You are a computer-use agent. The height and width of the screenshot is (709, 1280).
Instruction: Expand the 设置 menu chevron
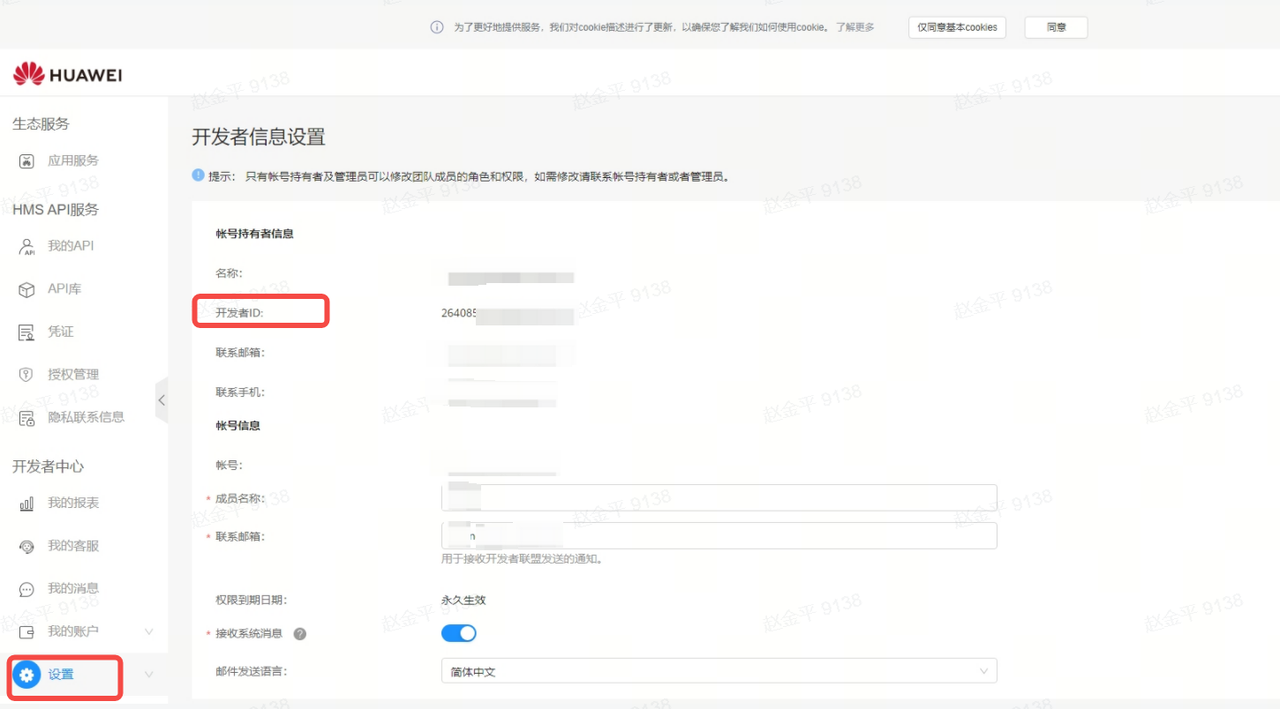(x=149, y=675)
